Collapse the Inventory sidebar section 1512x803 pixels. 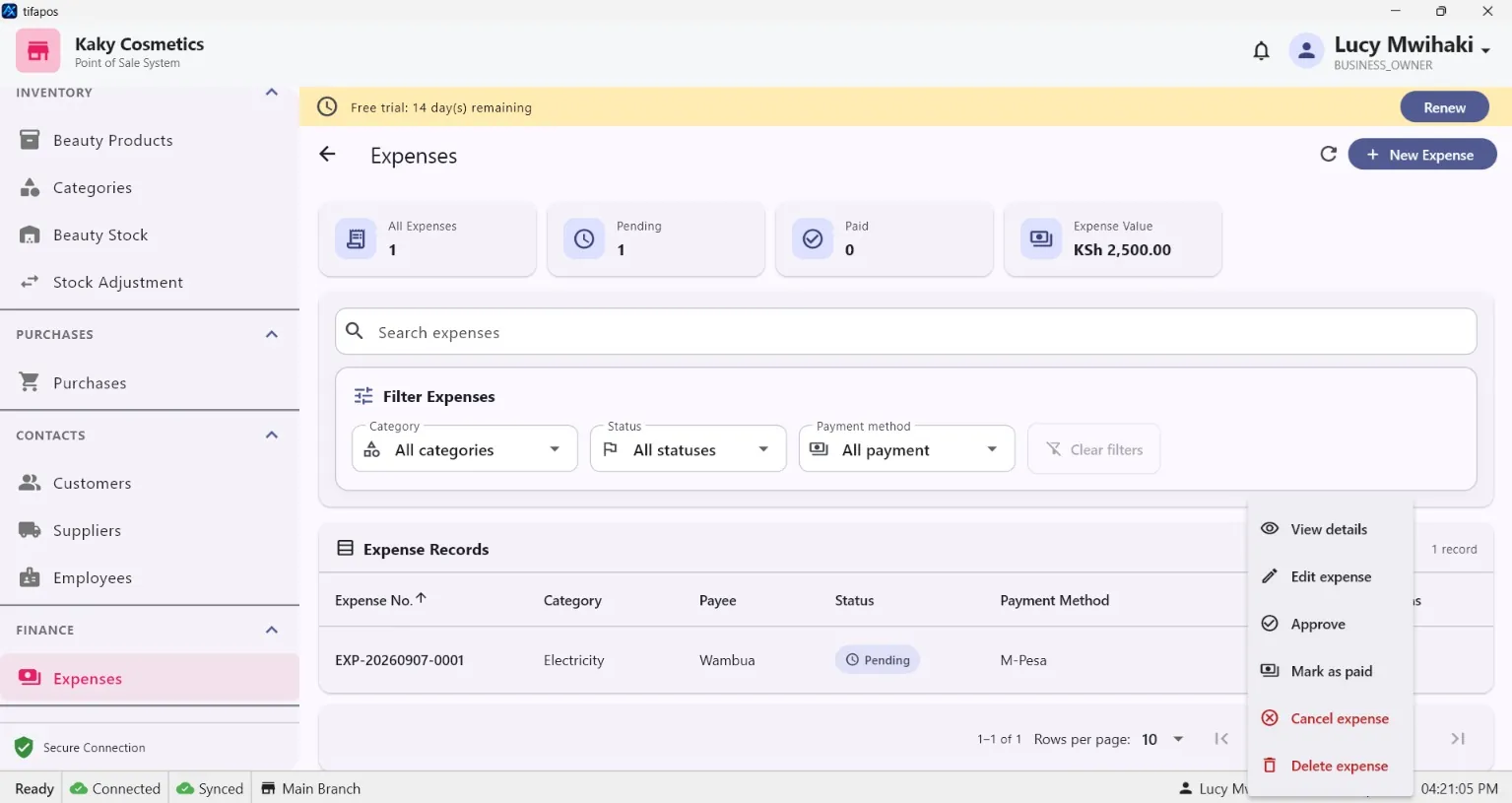(272, 93)
